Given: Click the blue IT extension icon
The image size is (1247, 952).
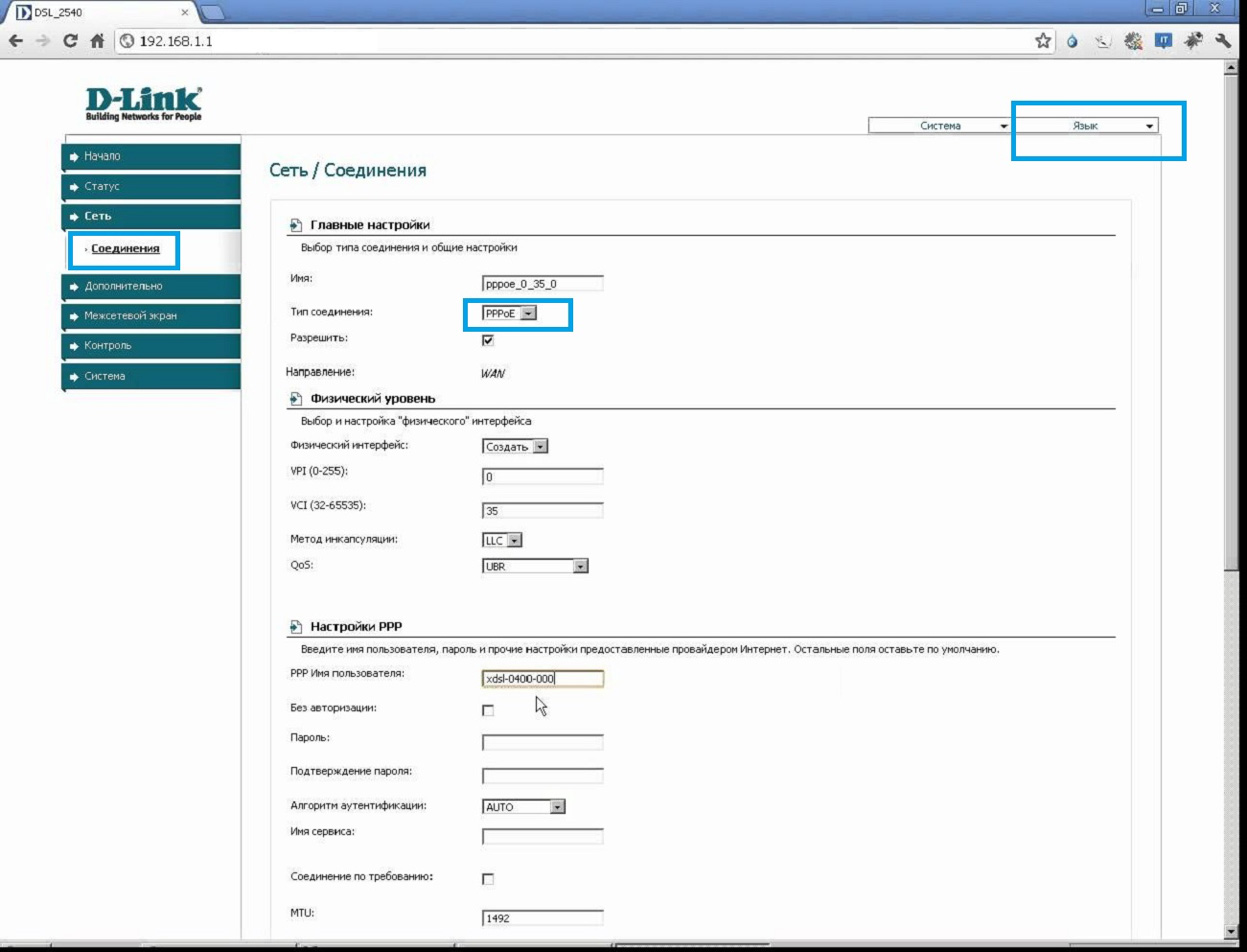Looking at the screenshot, I should [1164, 42].
